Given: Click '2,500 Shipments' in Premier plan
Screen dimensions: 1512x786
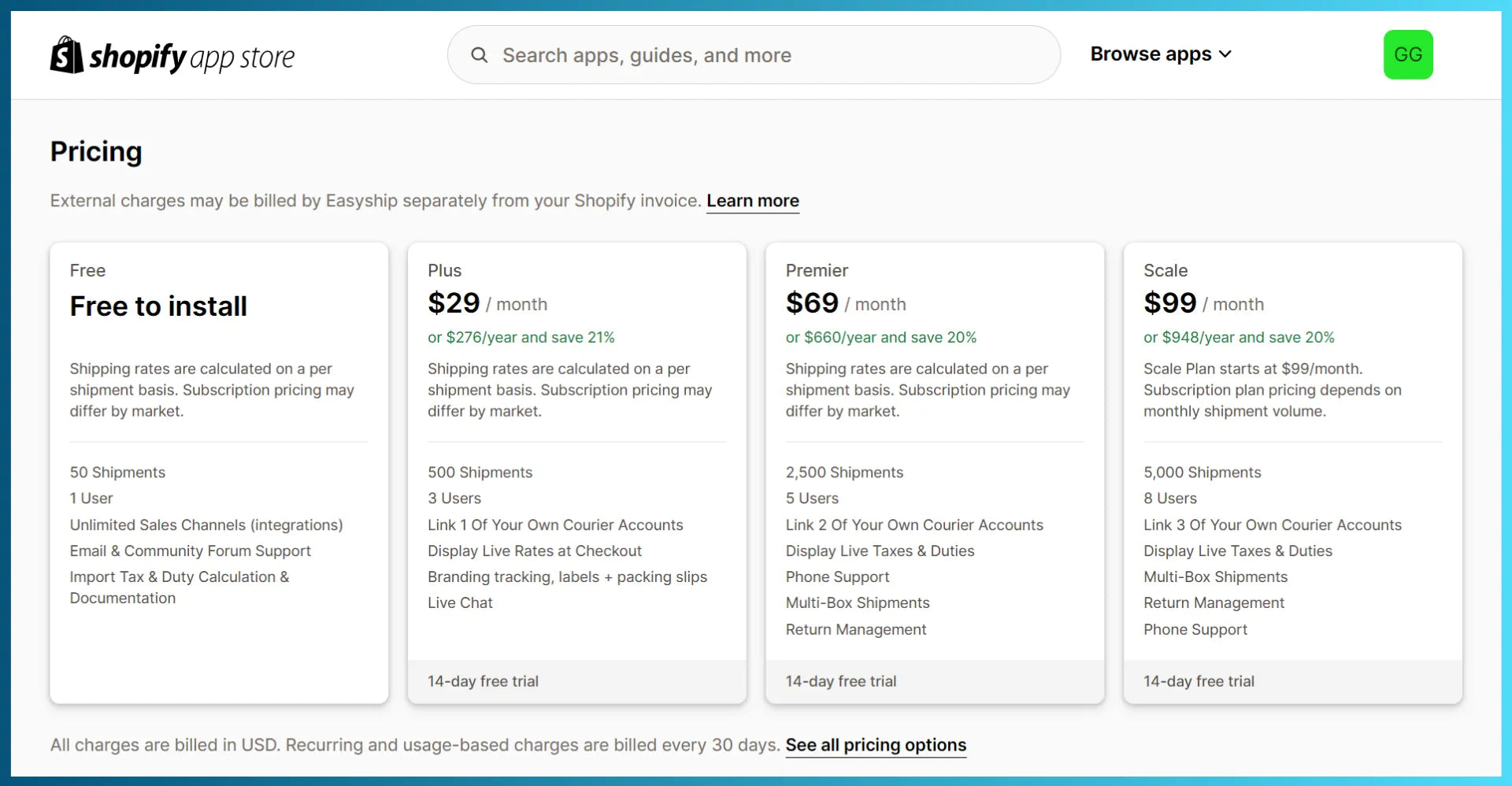Looking at the screenshot, I should point(844,473).
